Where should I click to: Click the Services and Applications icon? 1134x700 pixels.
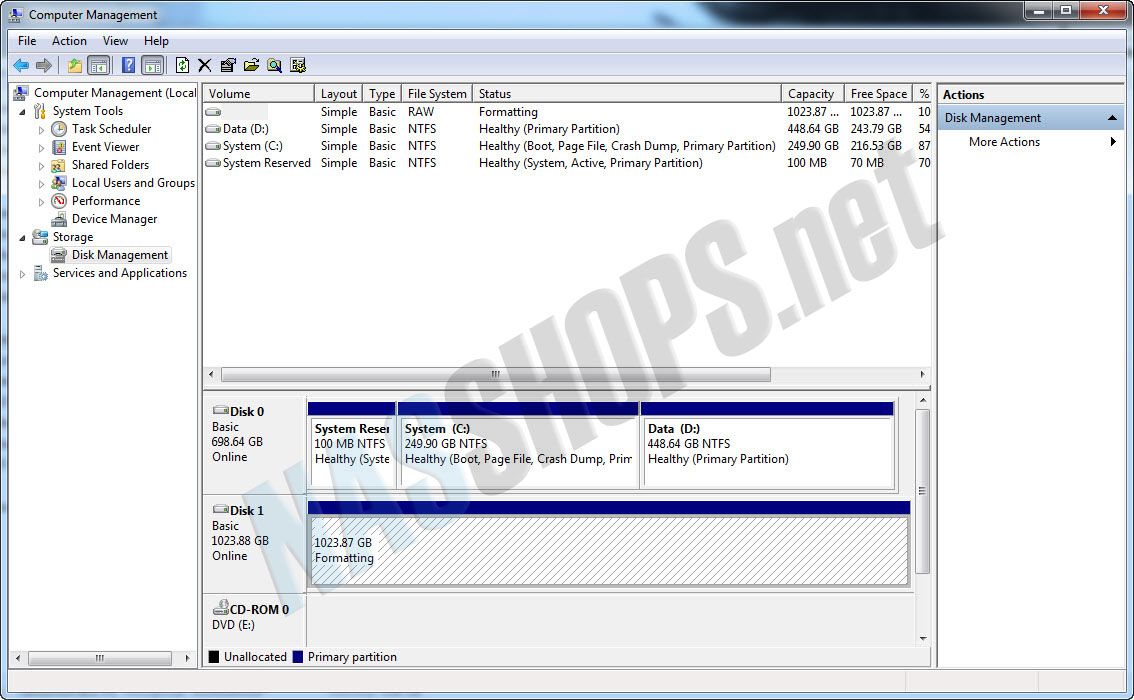pyautogui.click(x=40, y=273)
